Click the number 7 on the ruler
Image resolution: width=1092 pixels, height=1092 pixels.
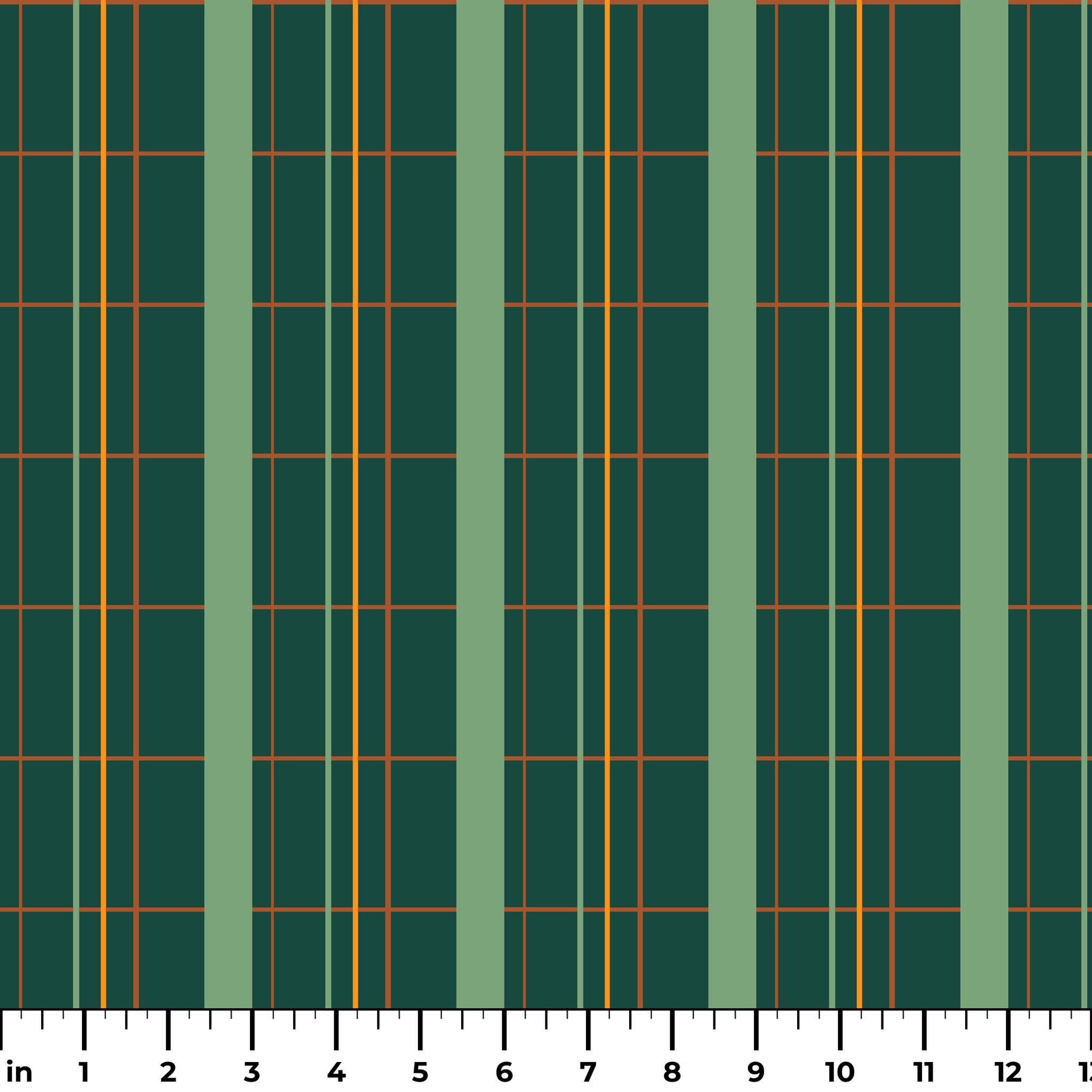588,1072
